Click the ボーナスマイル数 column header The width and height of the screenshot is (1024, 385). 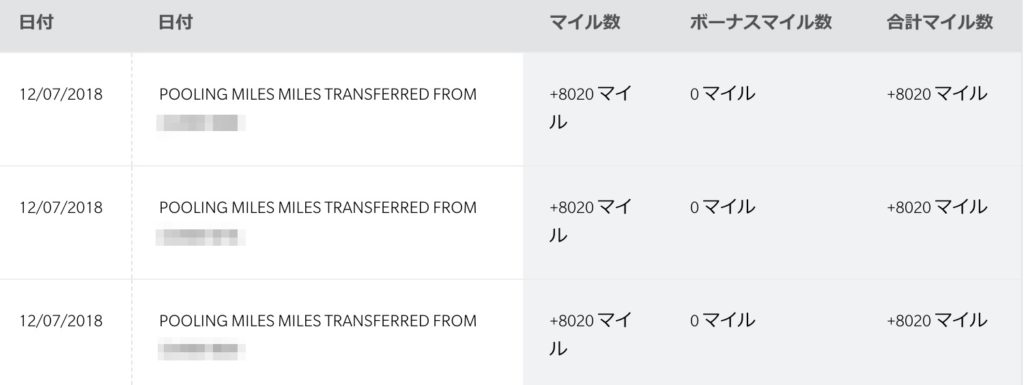(x=761, y=22)
